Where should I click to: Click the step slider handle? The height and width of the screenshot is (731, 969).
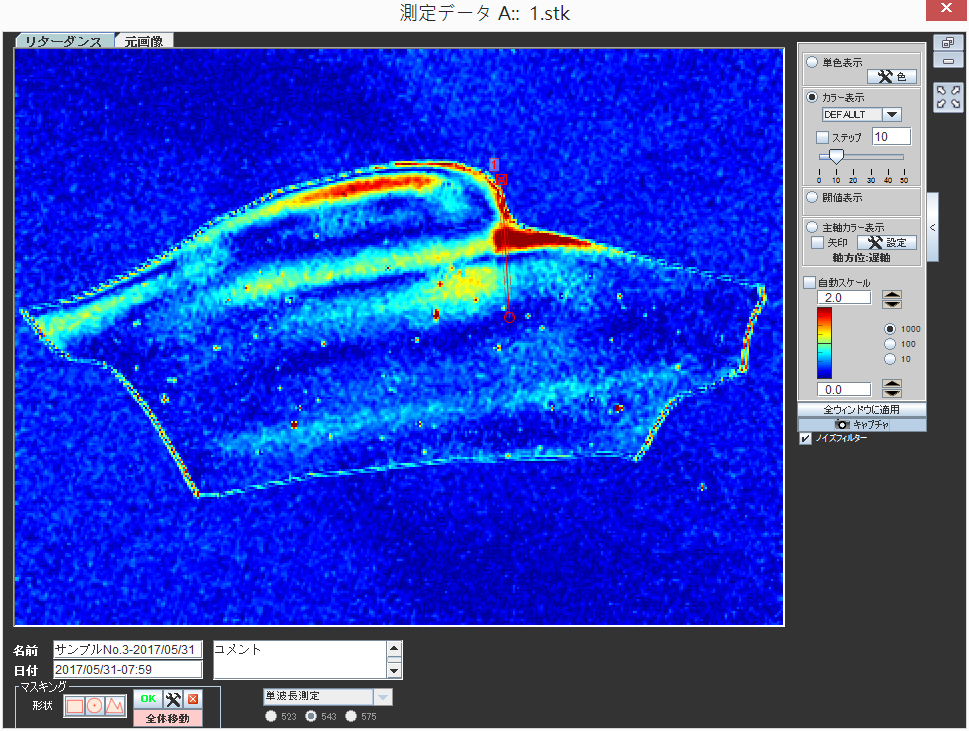point(835,156)
